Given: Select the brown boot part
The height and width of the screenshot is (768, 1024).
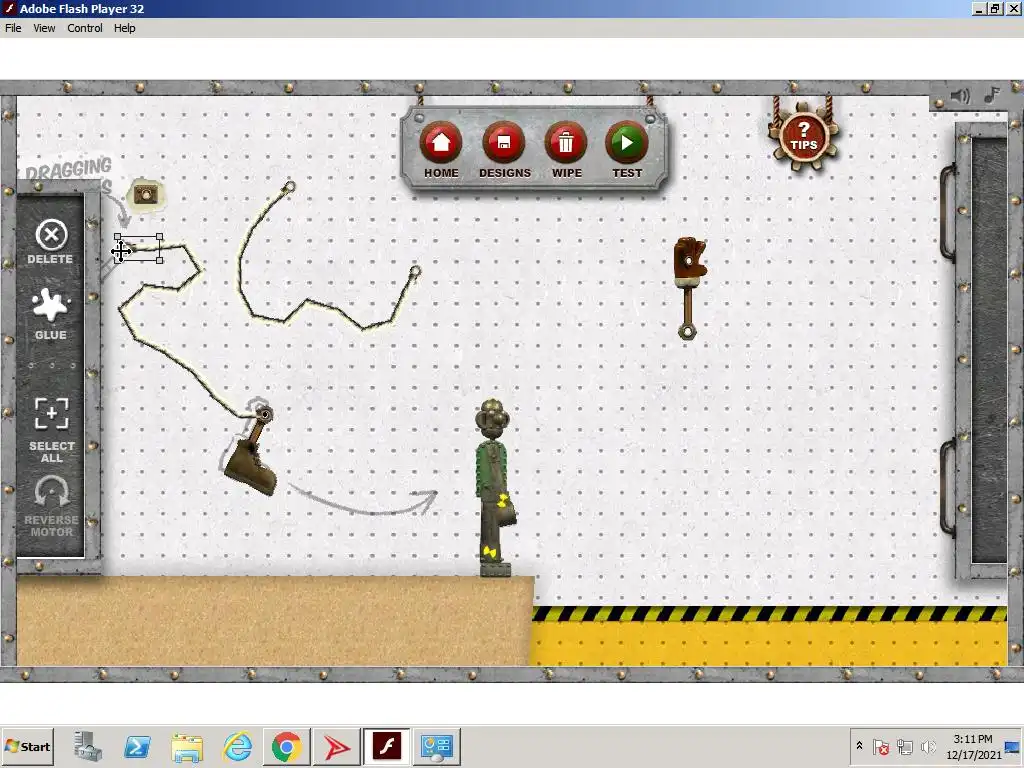Looking at the screenshot, I should (250, 468).
